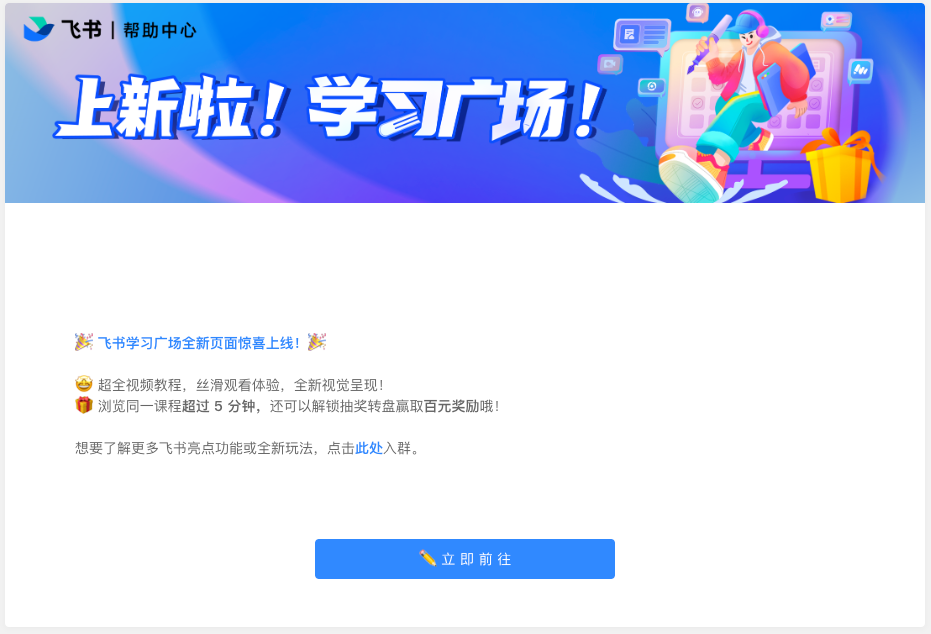Click the yellow gift box illustration in banner

[841, 166]
